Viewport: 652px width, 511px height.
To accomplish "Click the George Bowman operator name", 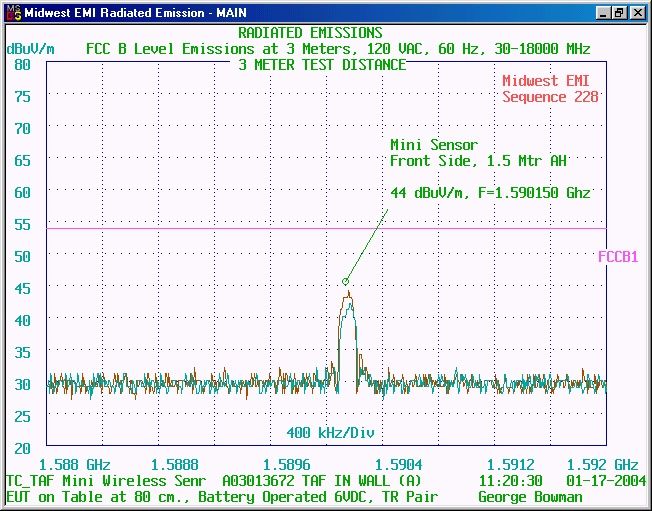I will tap(530, 496).
